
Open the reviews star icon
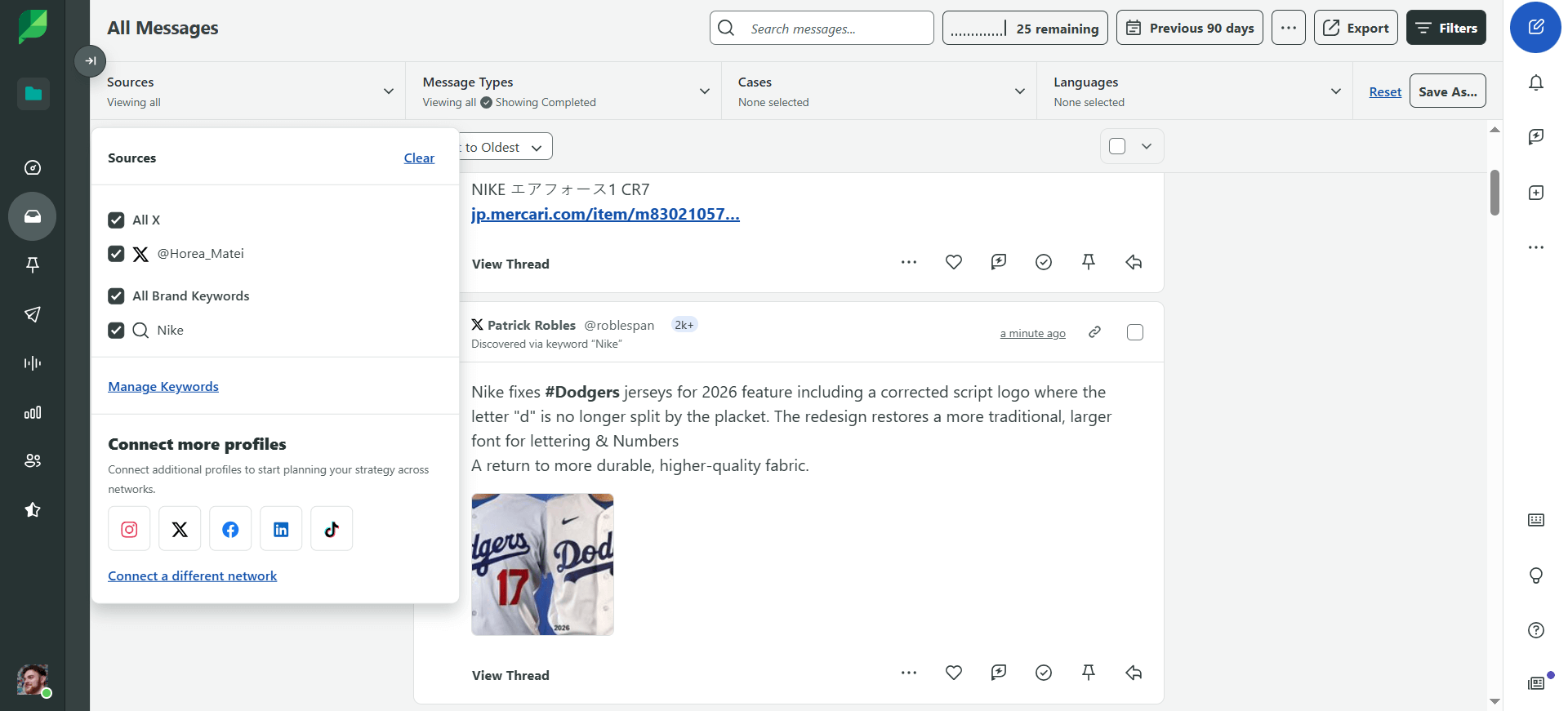tap(33, 510)
